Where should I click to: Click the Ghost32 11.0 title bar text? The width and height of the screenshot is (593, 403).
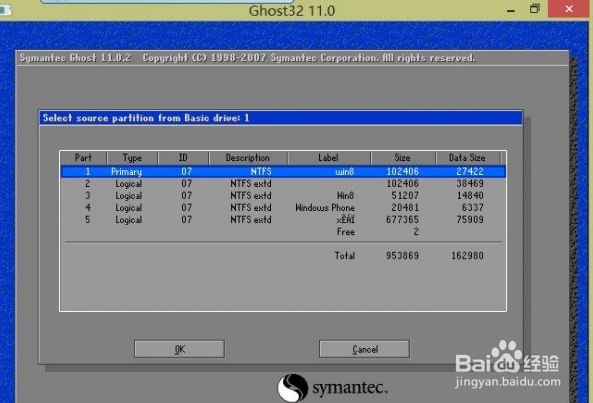point(292,11)
